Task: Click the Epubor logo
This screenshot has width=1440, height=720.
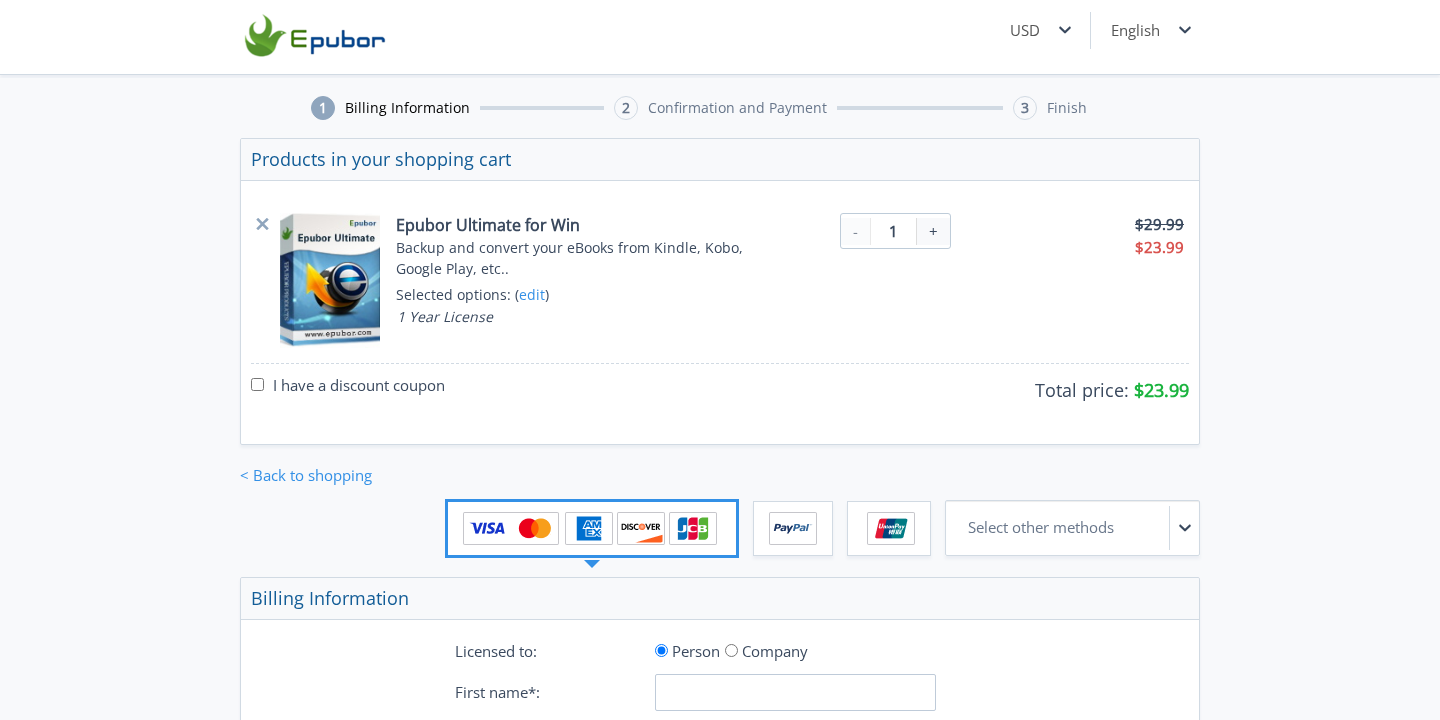Action: pos(315,35)
